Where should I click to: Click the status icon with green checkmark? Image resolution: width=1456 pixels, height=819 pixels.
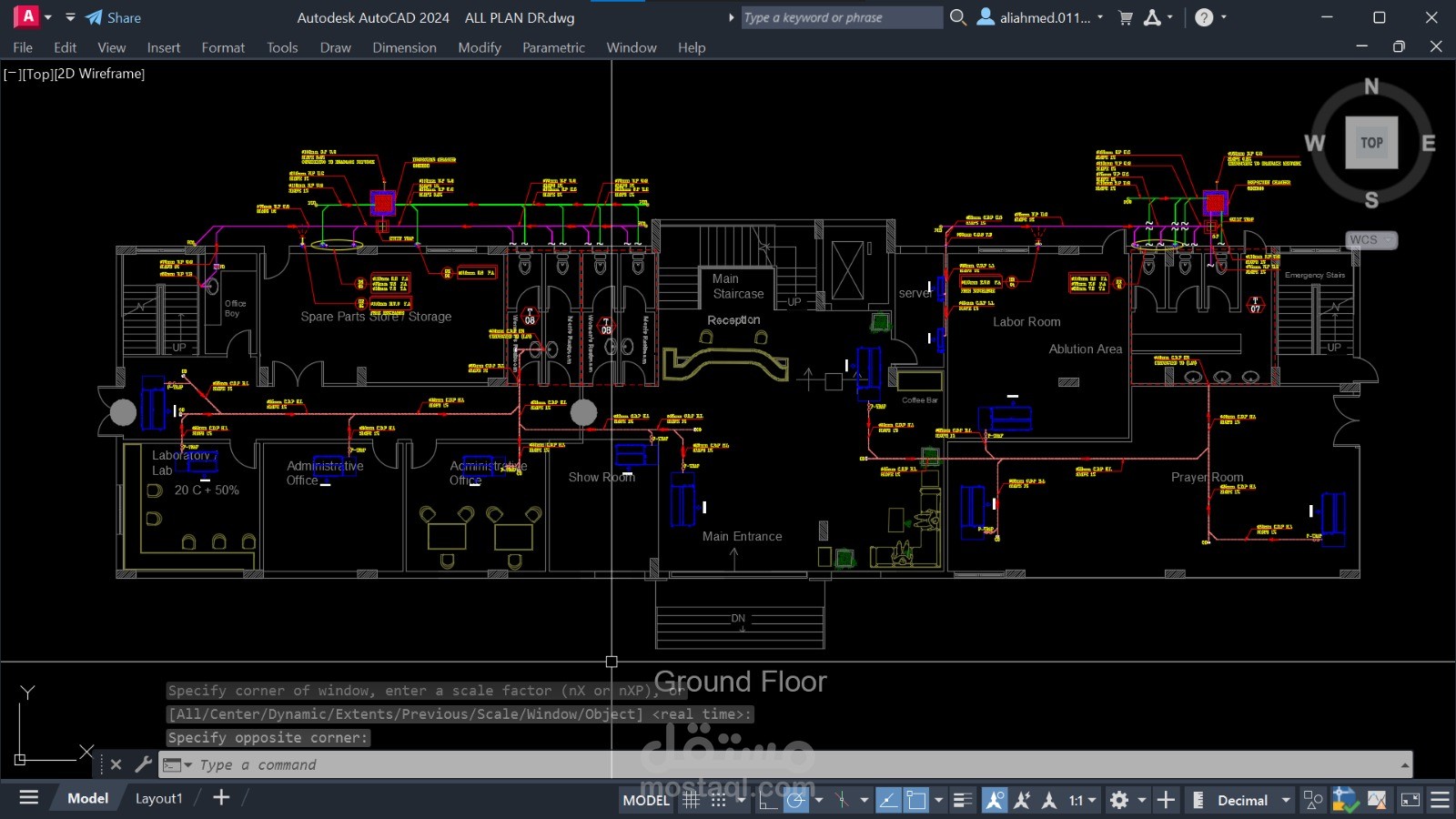1345,800
